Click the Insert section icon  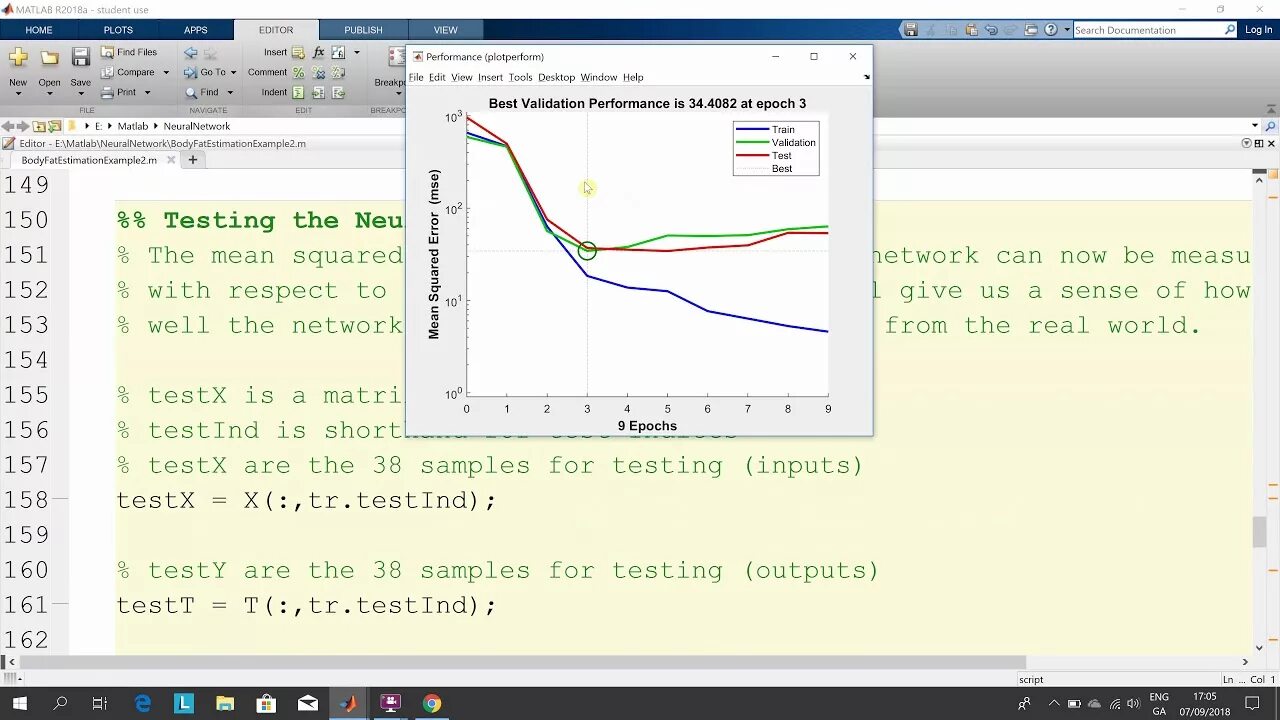(298, 52)
